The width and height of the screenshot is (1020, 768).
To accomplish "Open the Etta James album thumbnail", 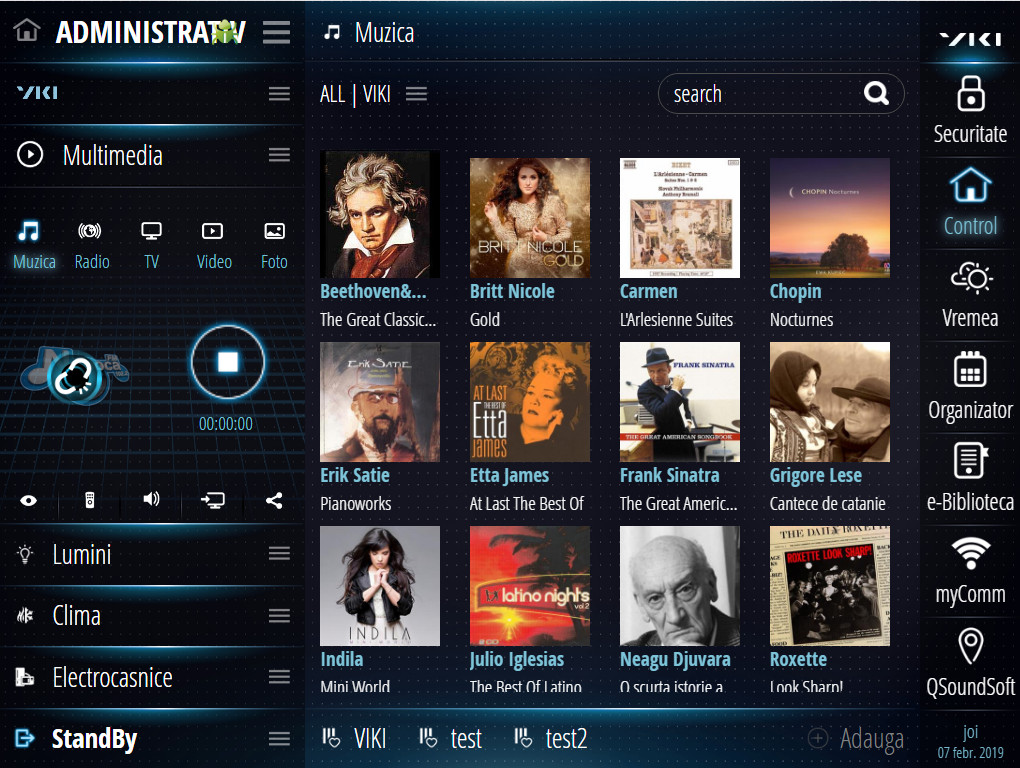I will tap(529, 402).
